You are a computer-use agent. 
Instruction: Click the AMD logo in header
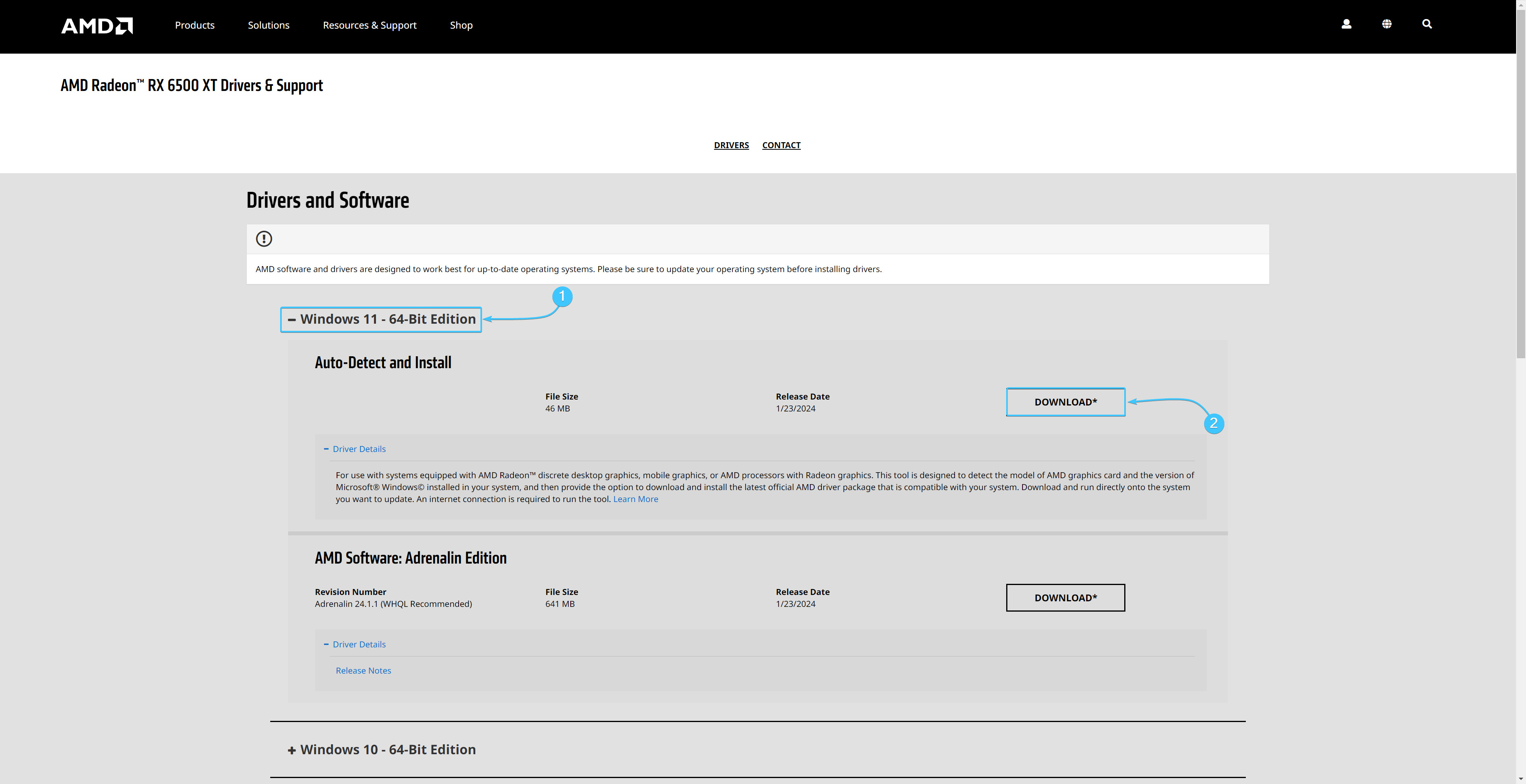[x=97, y=25]
